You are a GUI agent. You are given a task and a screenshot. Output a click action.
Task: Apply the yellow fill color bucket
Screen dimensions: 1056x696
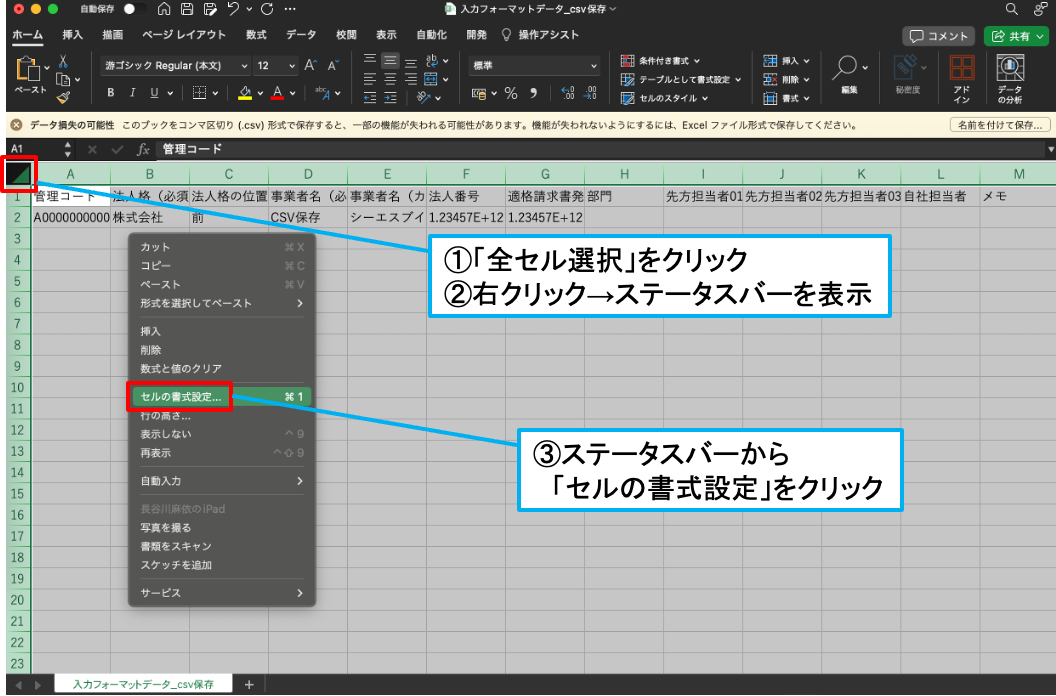point(245,93)
